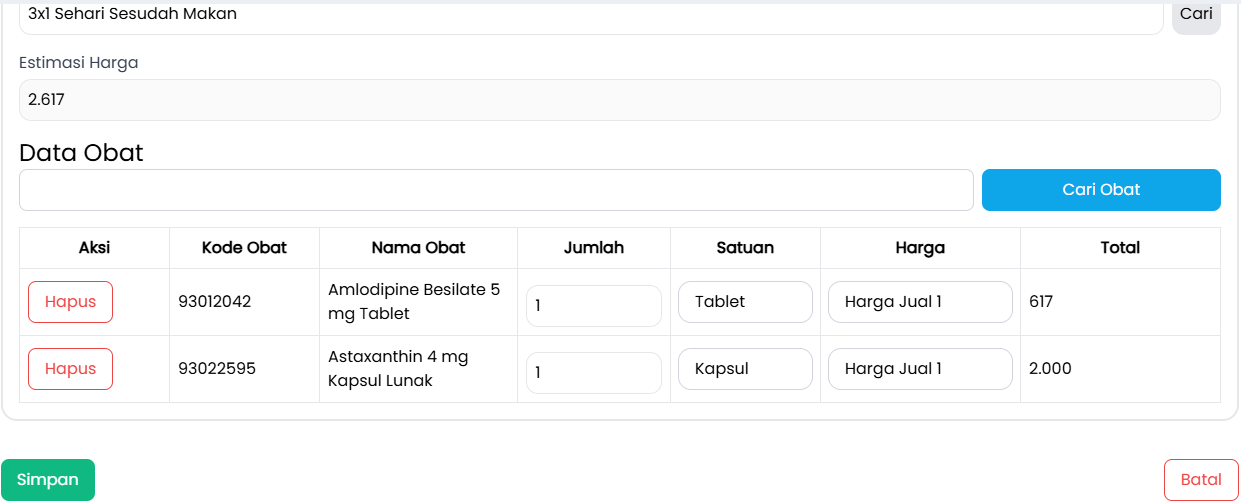Cancel the form with Batal
Viewport: 1241px width, 501px height.
click(x=1201, y=480)
